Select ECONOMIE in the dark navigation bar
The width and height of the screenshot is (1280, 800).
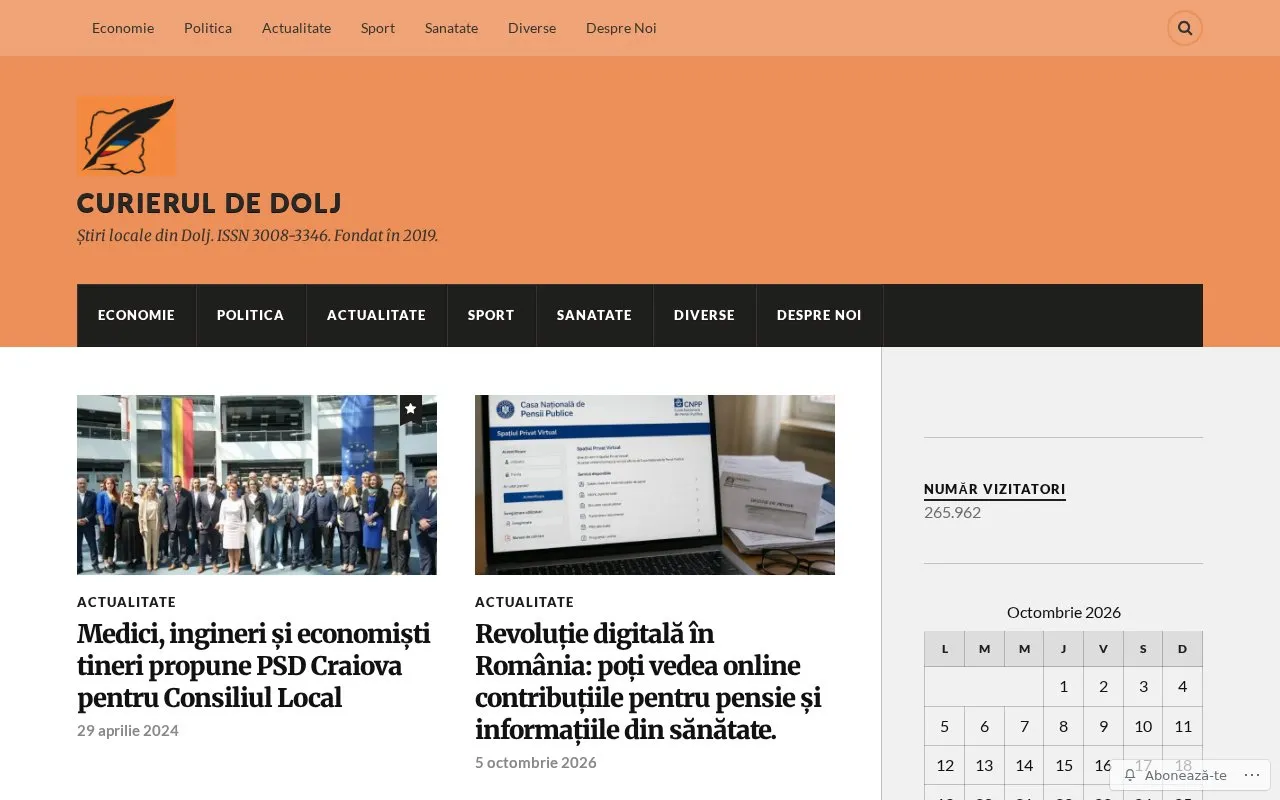[136, 315]
